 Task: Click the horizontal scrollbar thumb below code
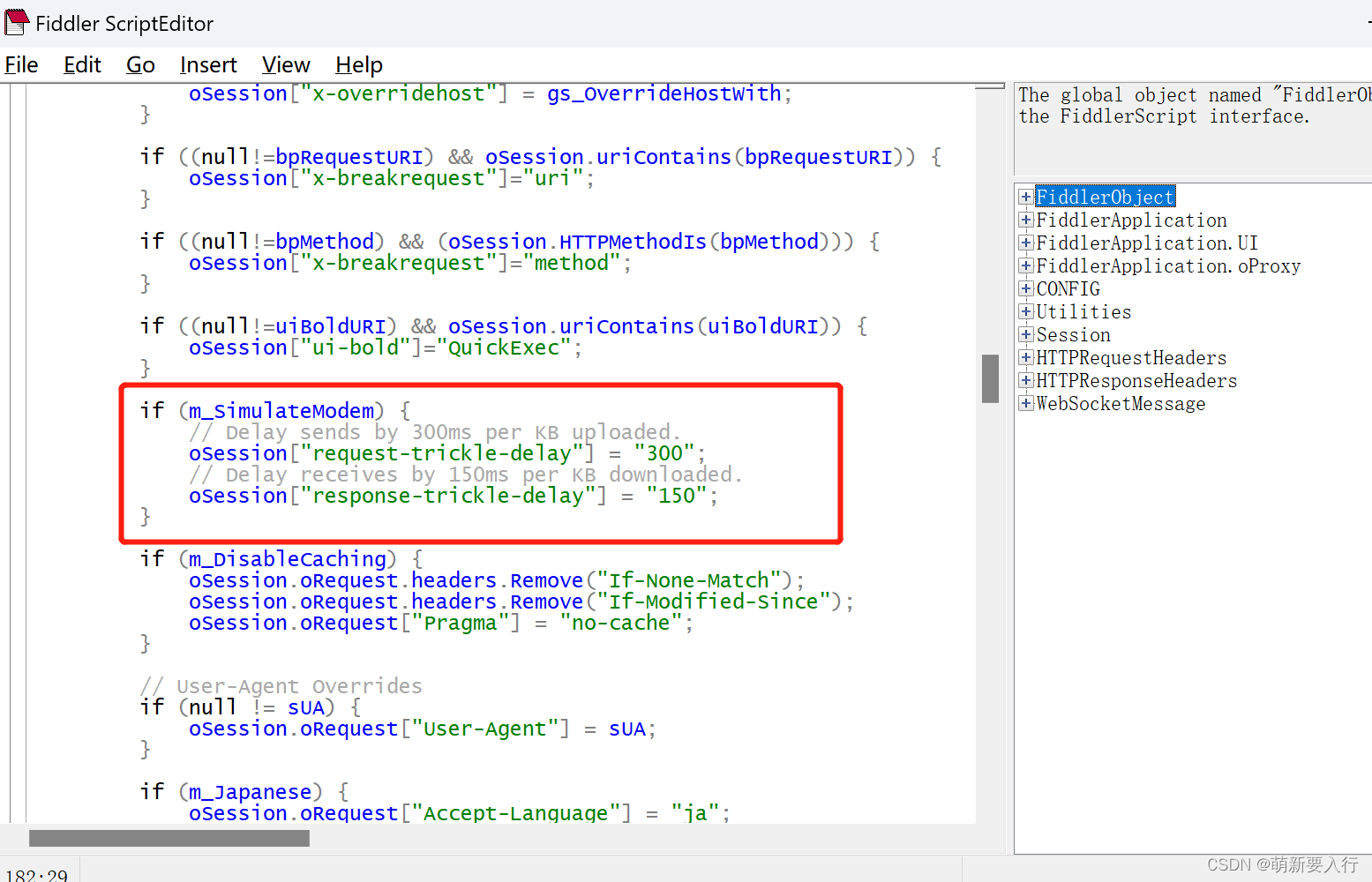pyautogui.click(x=169, y=838)
